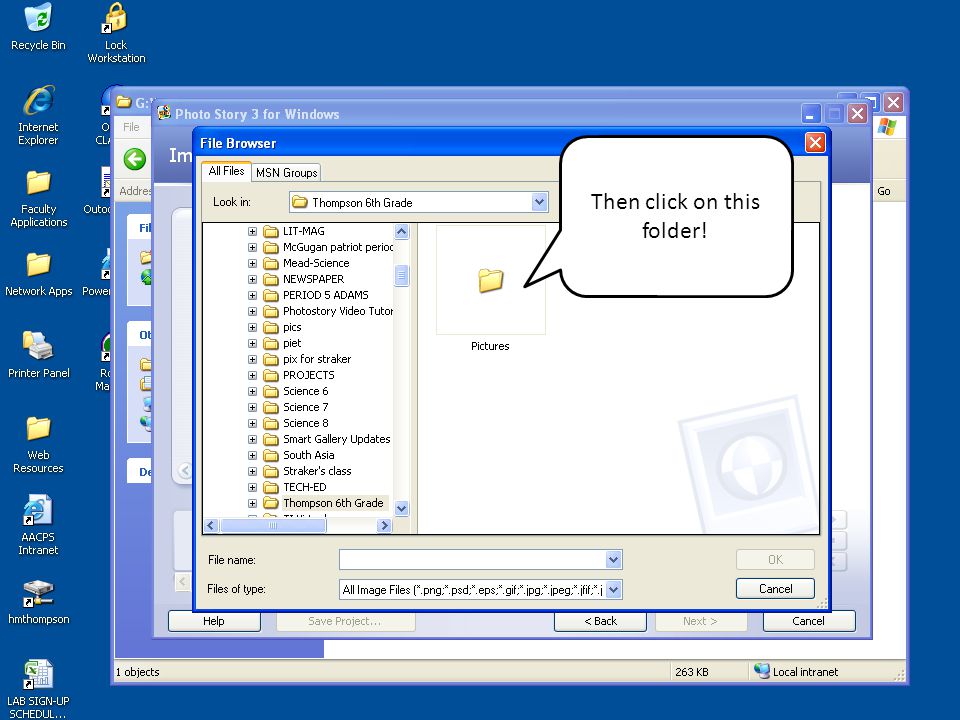Viewport: 960px width, 720px height.
Task: Expand the LIT-MAG folder node
Action: coord(252,231)
